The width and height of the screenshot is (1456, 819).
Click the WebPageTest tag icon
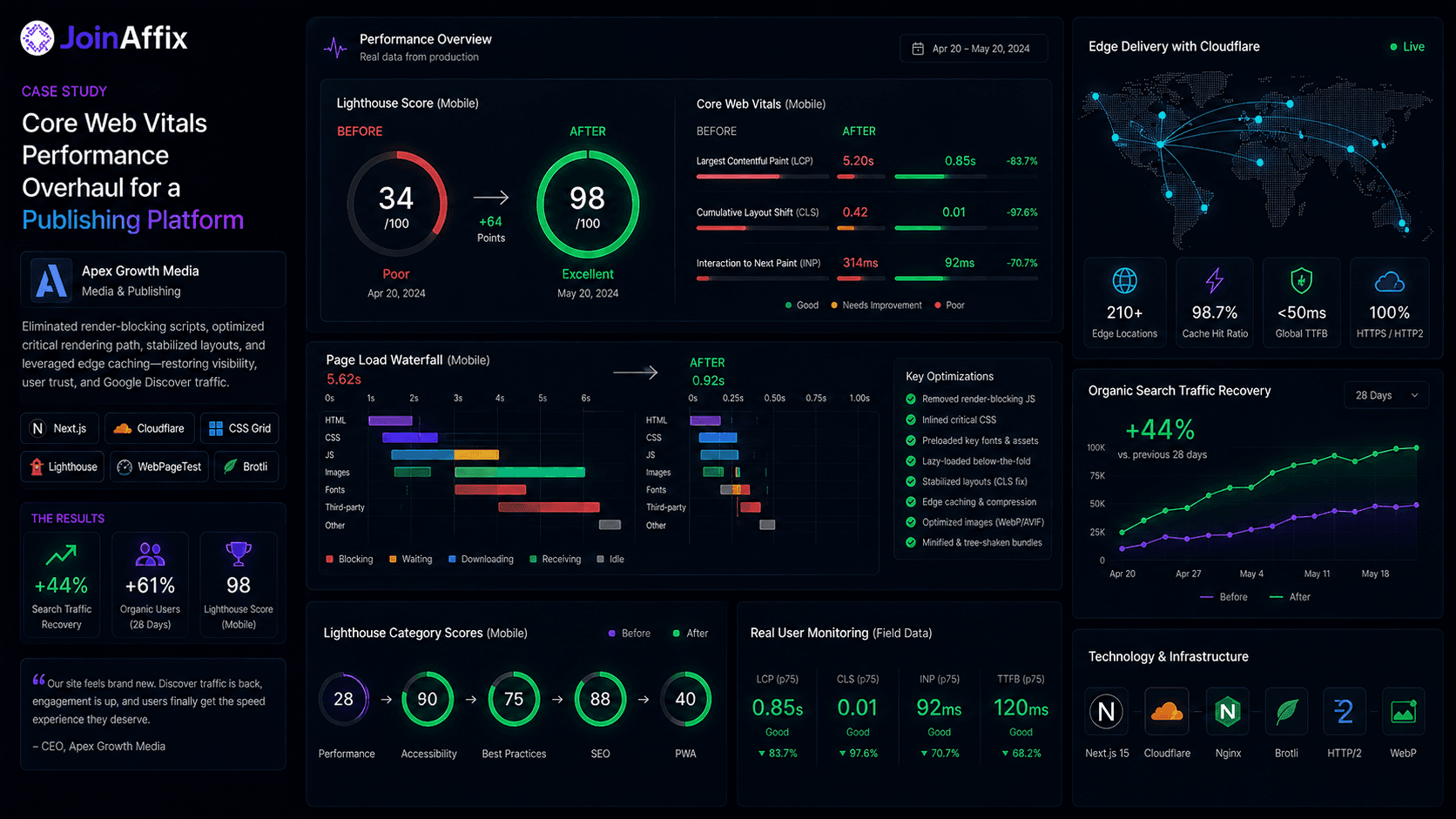pos(125,467)
